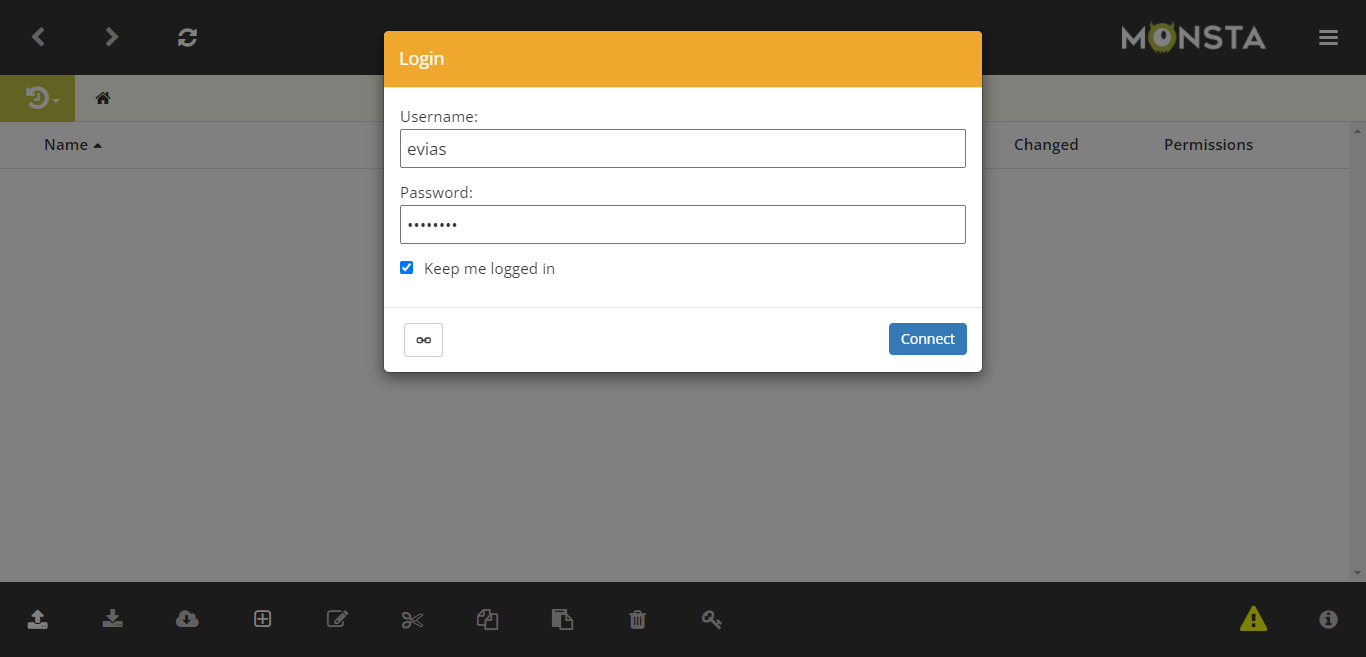The height and width of the screenshot is (657, 1366).
Task: Click the link icon button in Login dialog
Action: tap(423, 340)
